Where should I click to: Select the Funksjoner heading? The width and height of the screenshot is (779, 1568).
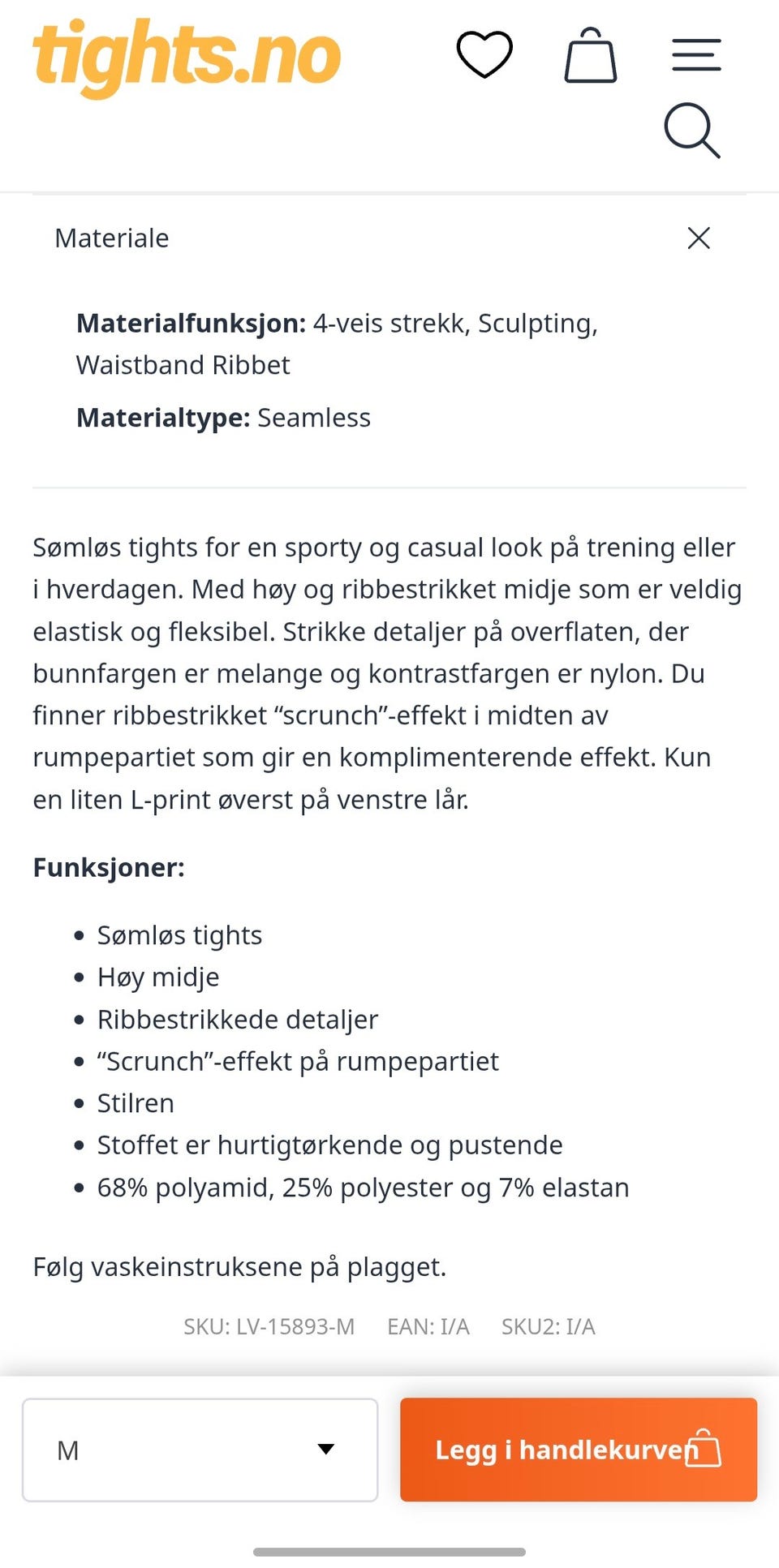109,867
